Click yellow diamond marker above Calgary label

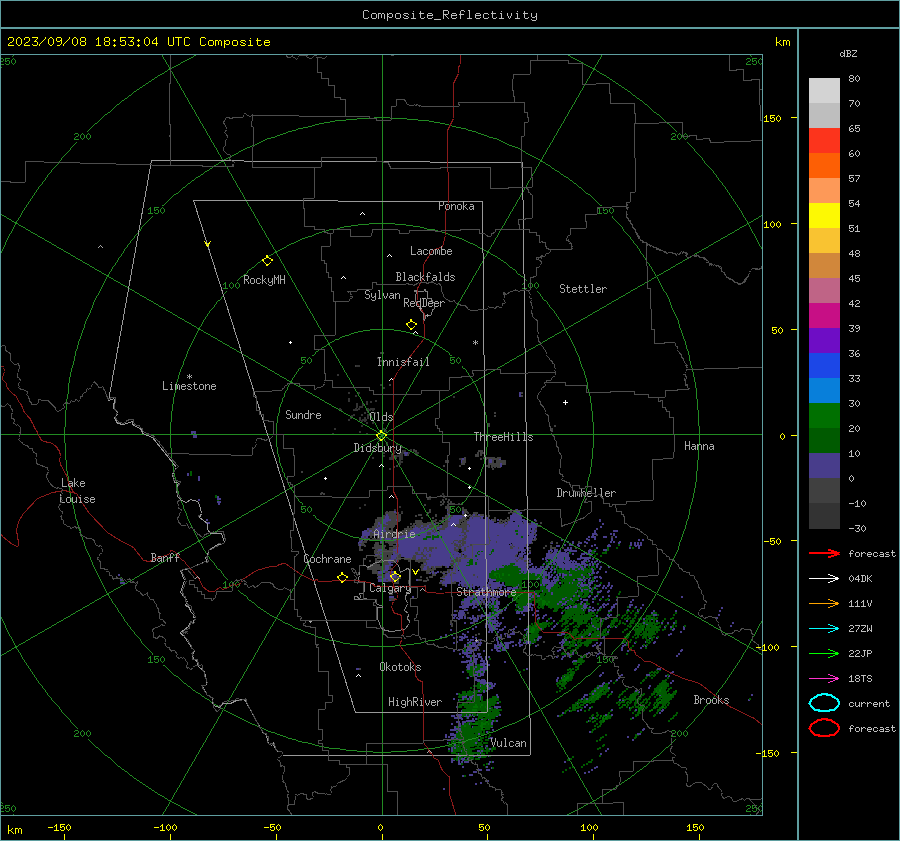tap(395, 576)
